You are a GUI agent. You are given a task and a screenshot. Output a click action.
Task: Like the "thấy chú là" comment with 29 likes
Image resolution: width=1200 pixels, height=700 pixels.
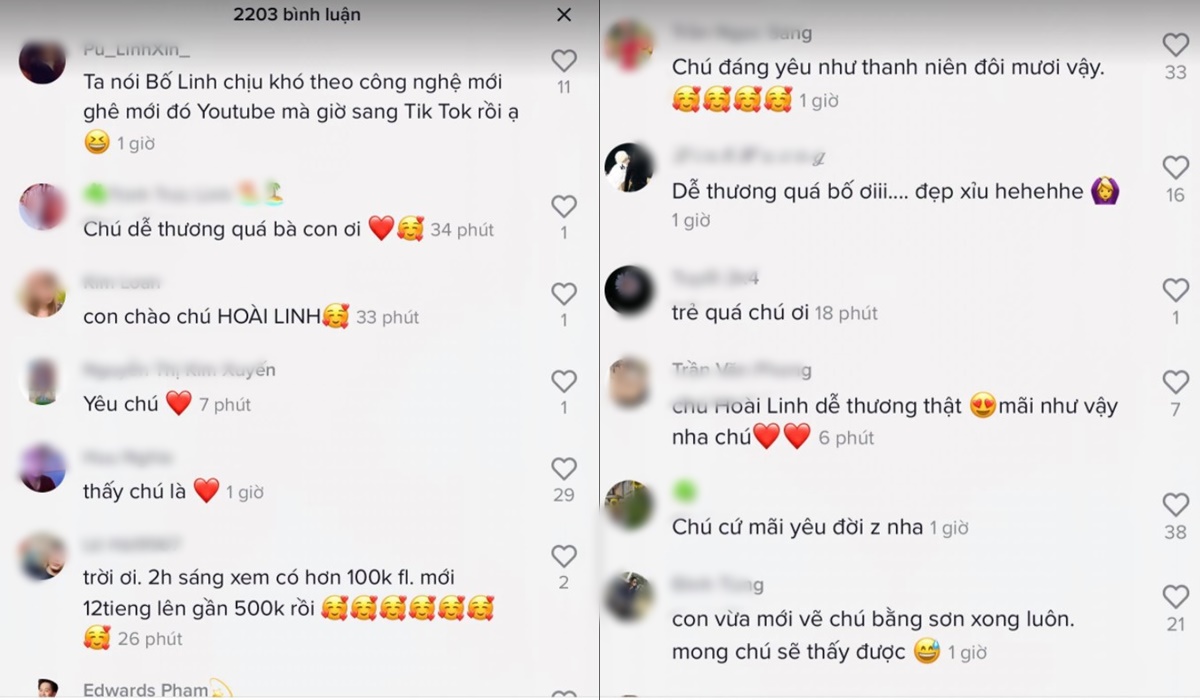(x=564, y=468)
